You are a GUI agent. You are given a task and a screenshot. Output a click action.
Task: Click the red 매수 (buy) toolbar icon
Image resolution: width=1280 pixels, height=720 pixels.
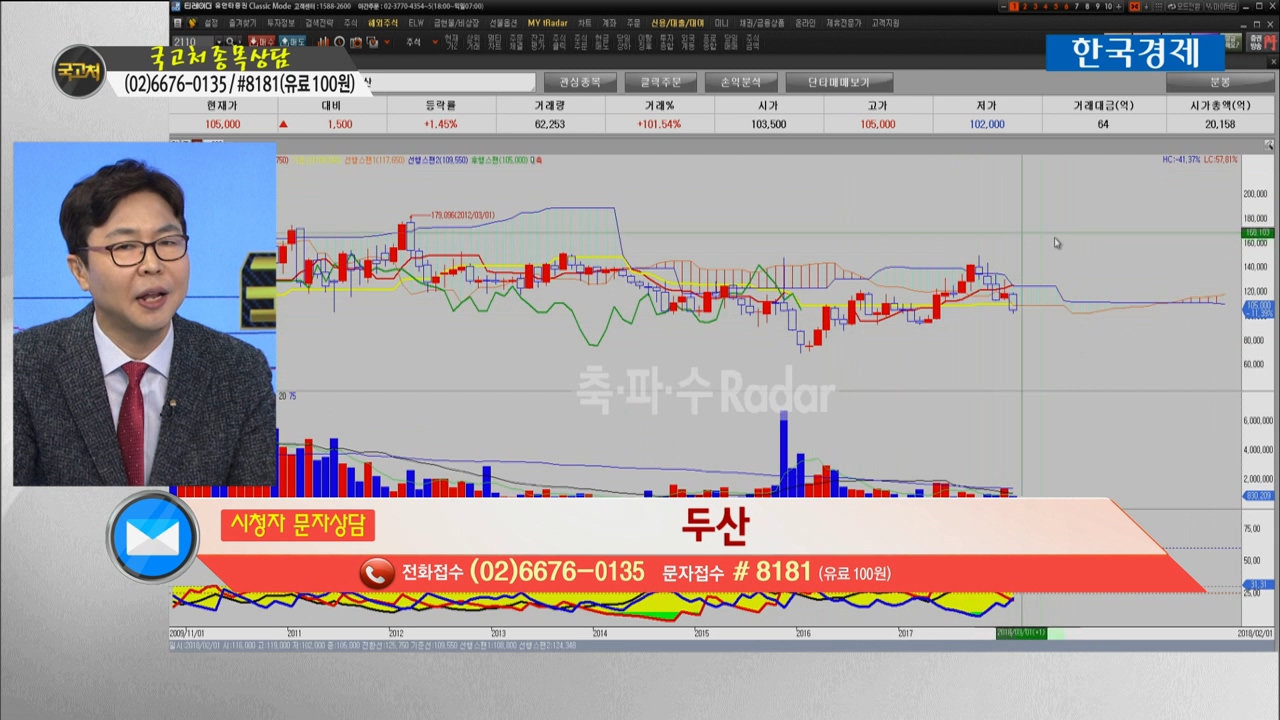click(262, 42)
